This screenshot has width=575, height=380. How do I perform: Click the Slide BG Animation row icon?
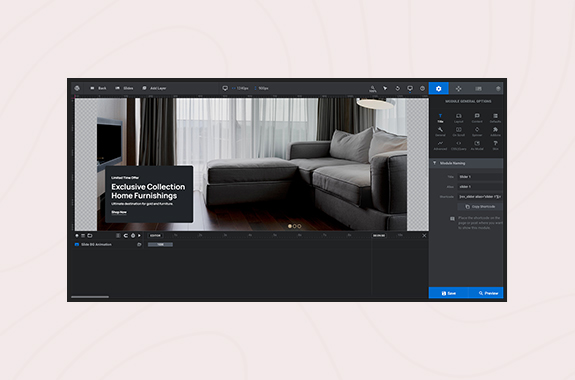tap(77, 245)
